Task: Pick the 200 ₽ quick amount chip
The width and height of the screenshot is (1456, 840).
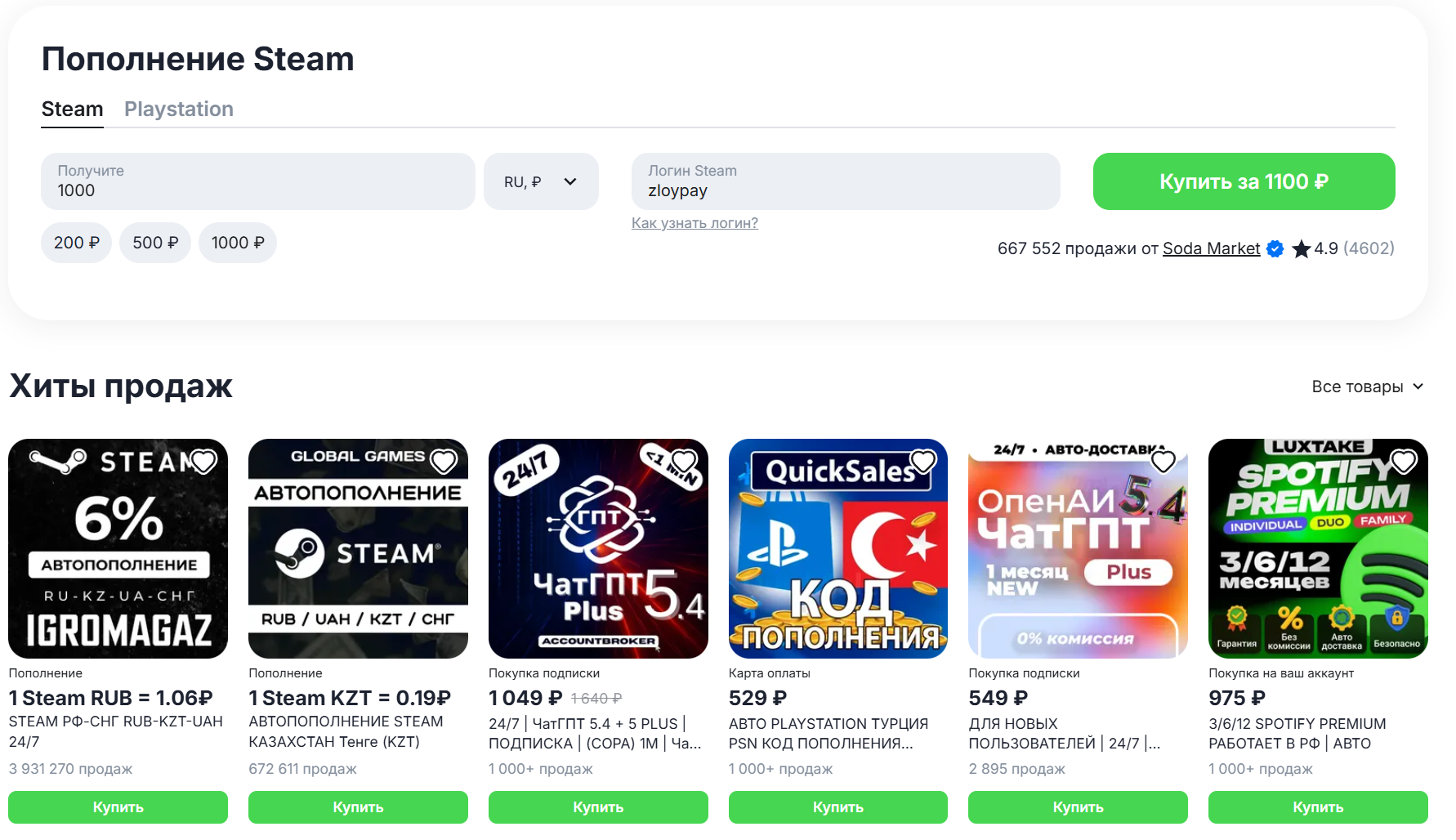Action: pos(76,243)
